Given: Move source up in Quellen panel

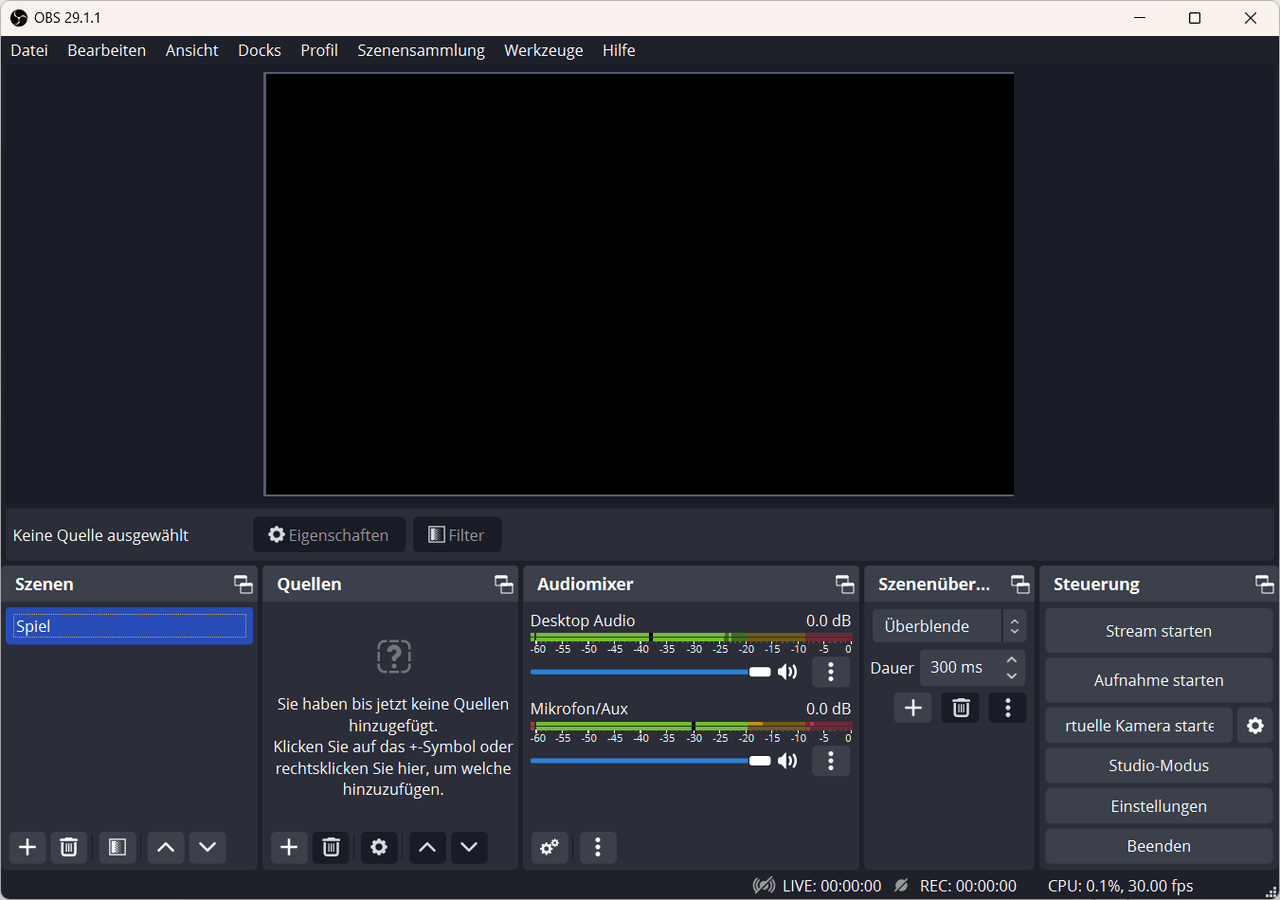Looking at the screenshot, I should tap(427, 847).
